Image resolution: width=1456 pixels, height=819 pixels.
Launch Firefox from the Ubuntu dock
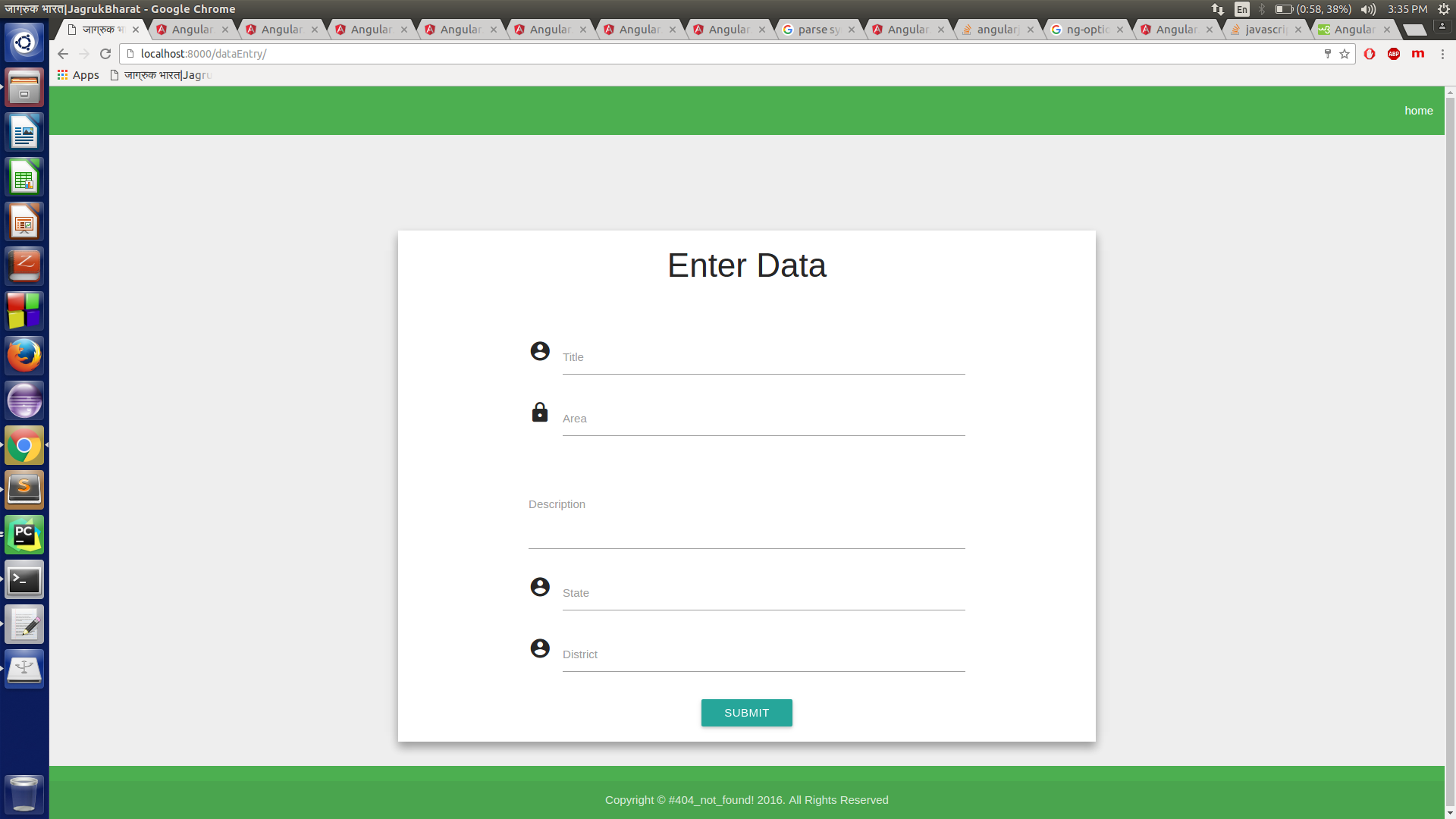(24, 356)
